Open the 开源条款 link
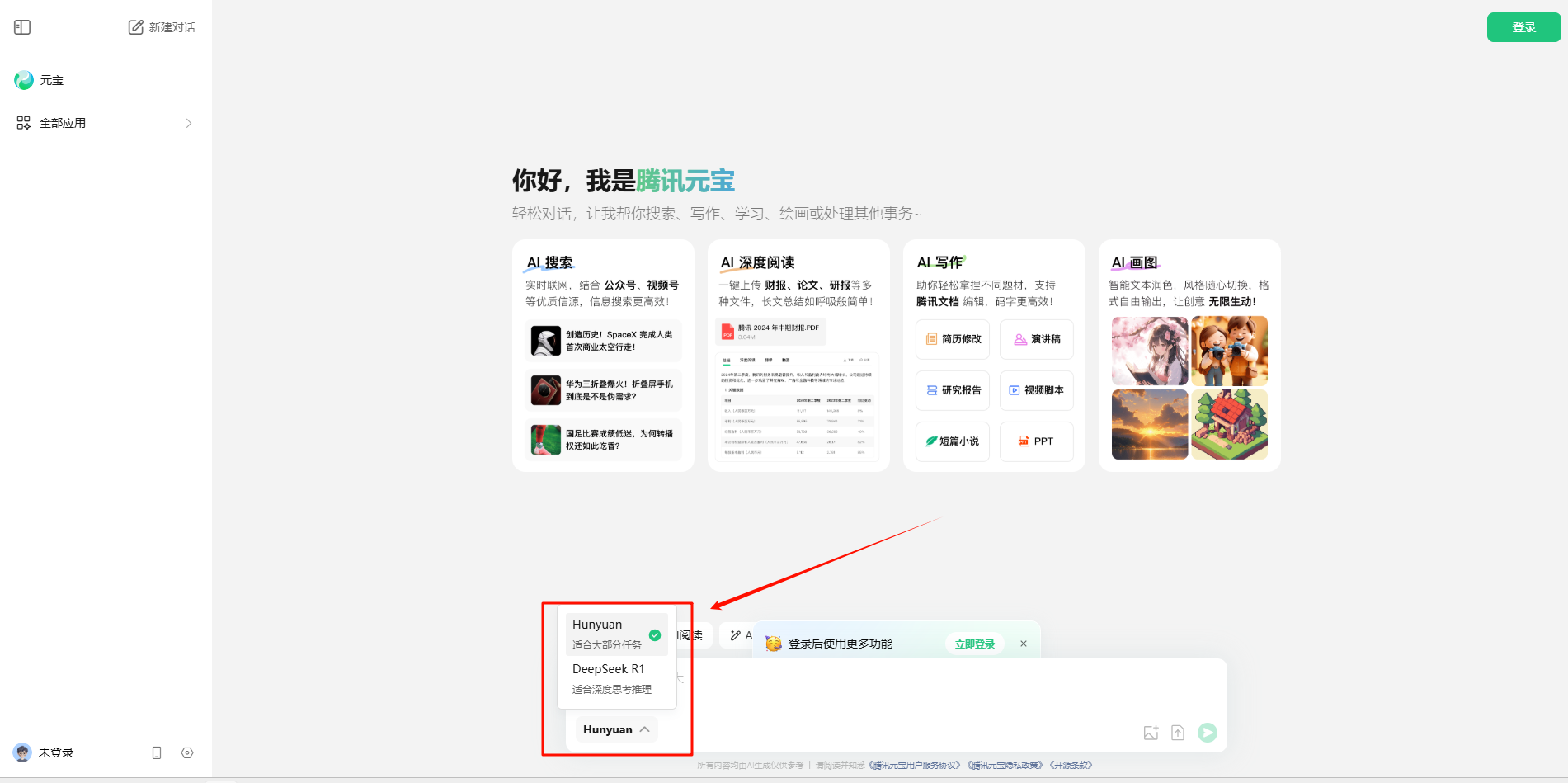The image size is (1568, 783). point(1071,766)
